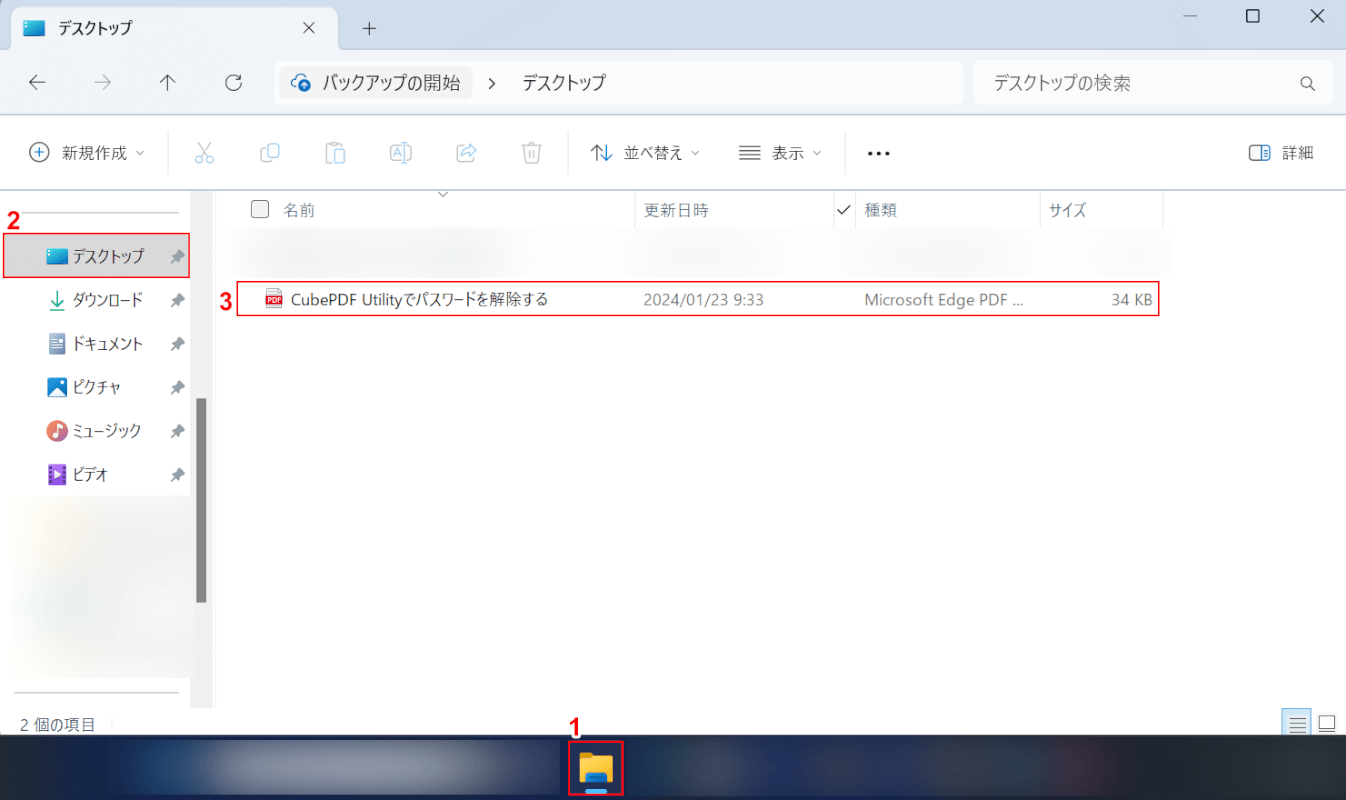Image resolution: width=1346 pixels, height=800 pixels.
Task: Select ミュージック in the sidebar
Action: [96, 431]
